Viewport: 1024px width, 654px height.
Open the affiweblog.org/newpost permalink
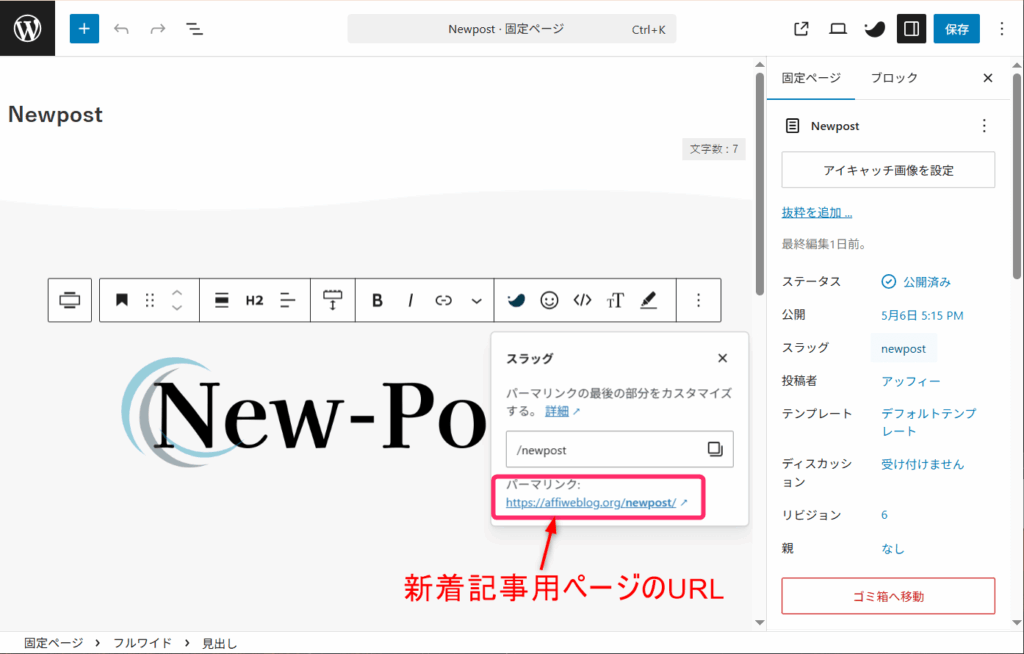click(x=591, y=503)
